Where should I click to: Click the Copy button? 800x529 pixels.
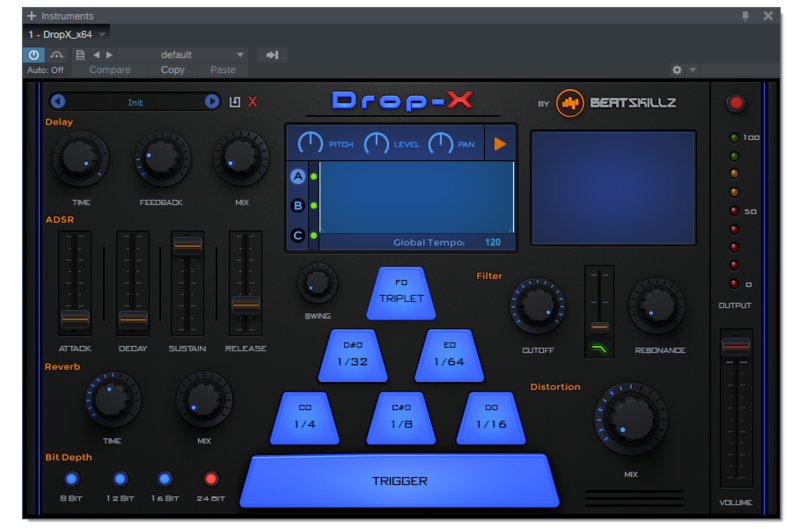[x=172, y=70]
